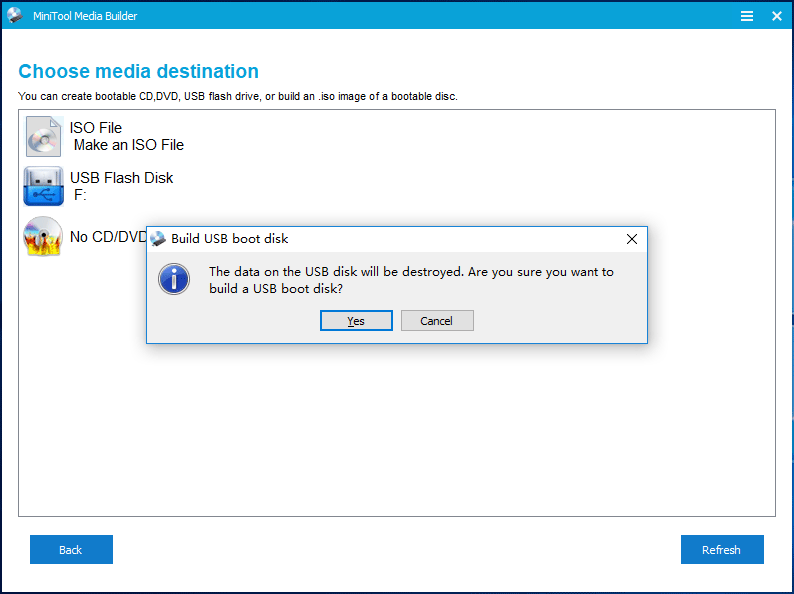The width and height of the screenshot is (794, 594).
Task: Refresh the media destination list
Action: point(722,549)
